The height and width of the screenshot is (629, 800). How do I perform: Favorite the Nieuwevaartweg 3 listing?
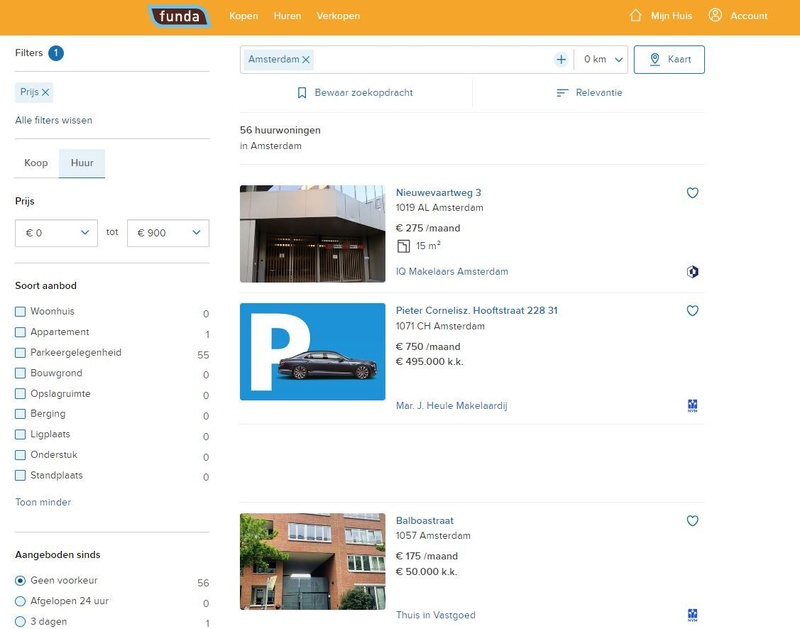click(x=692, y=193)
